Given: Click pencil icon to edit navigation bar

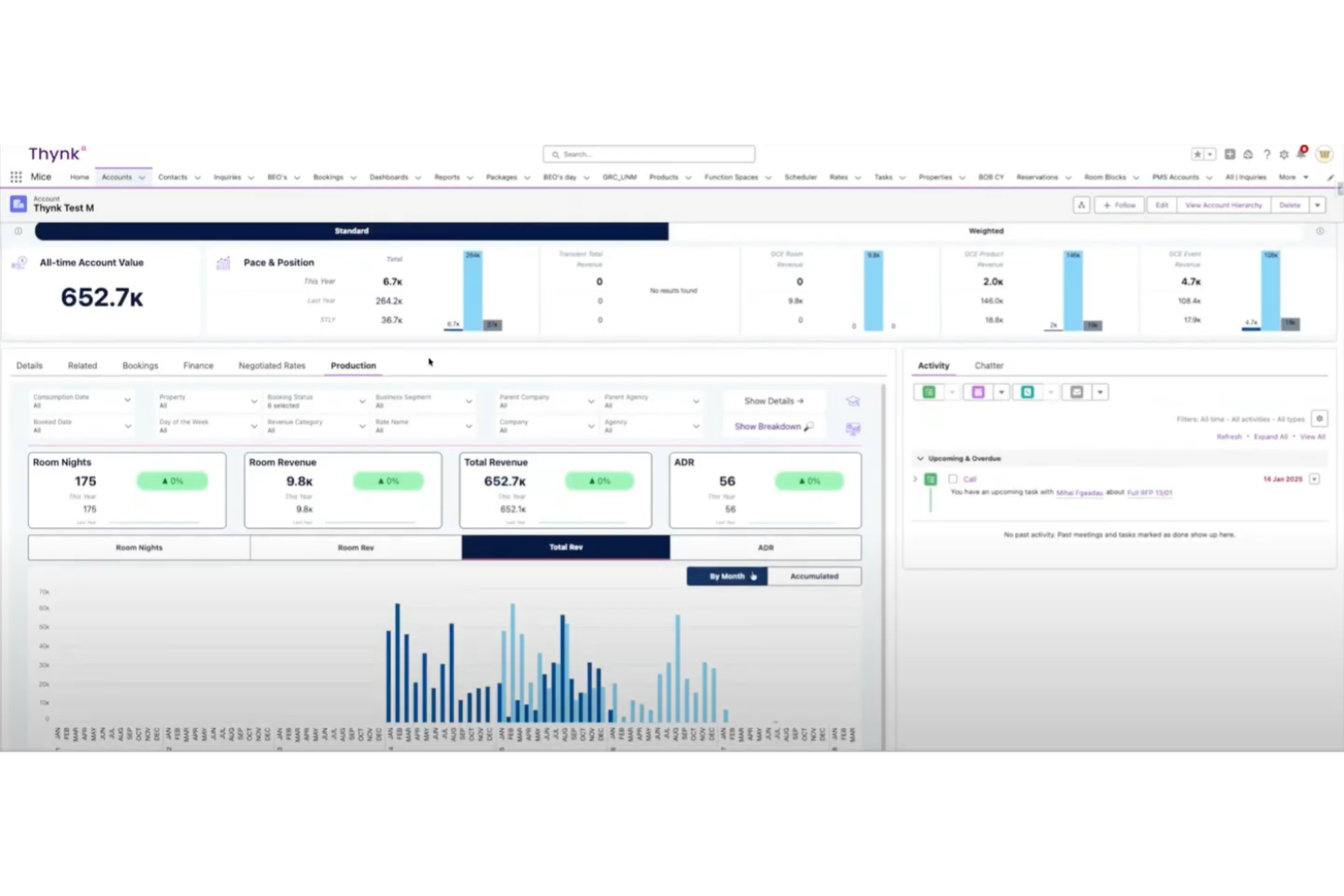Looking at the screenshot, I should tap(1330, 178).
